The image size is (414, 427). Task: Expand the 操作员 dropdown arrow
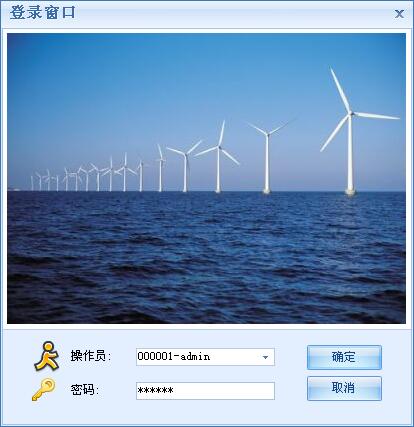click(x=265, y=357)
